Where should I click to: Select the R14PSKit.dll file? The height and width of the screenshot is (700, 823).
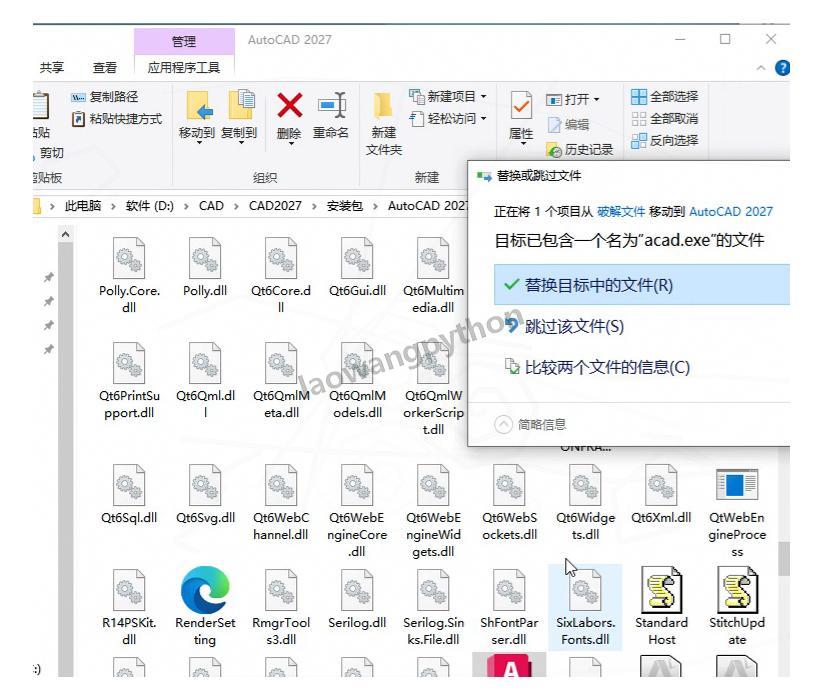coord(129,608)
